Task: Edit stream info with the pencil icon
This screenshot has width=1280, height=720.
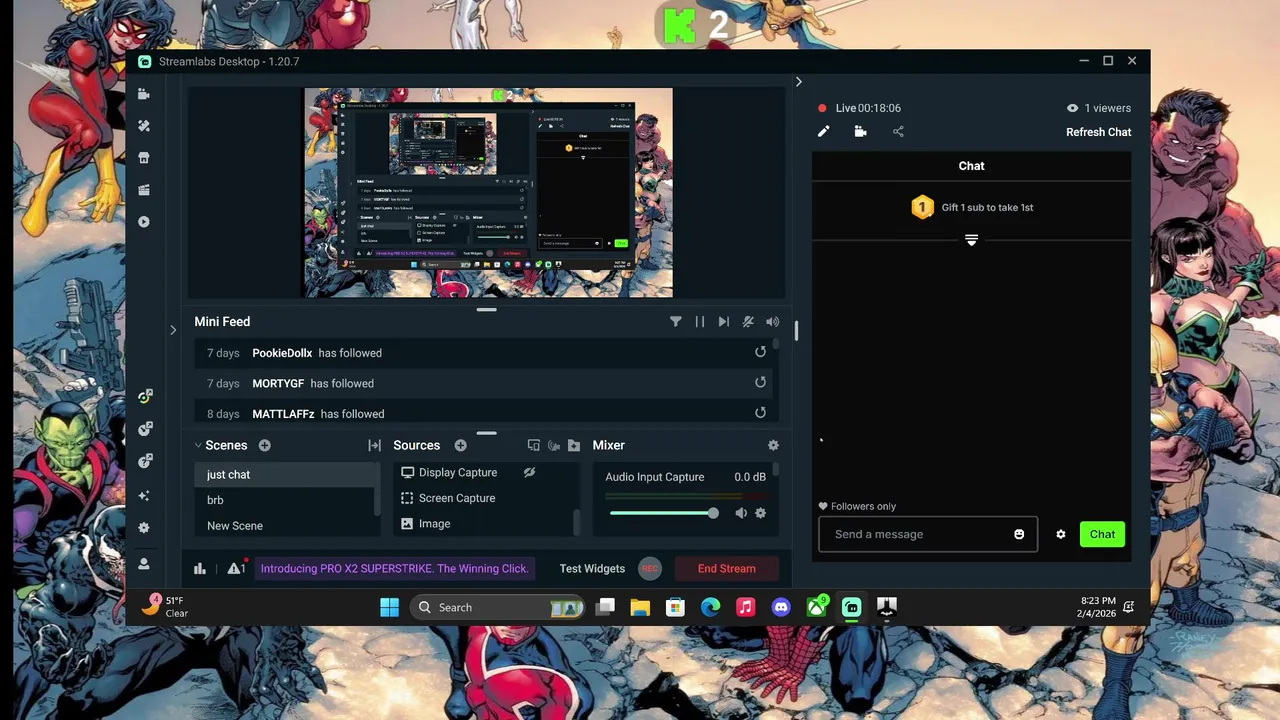Action: [824, 131]
